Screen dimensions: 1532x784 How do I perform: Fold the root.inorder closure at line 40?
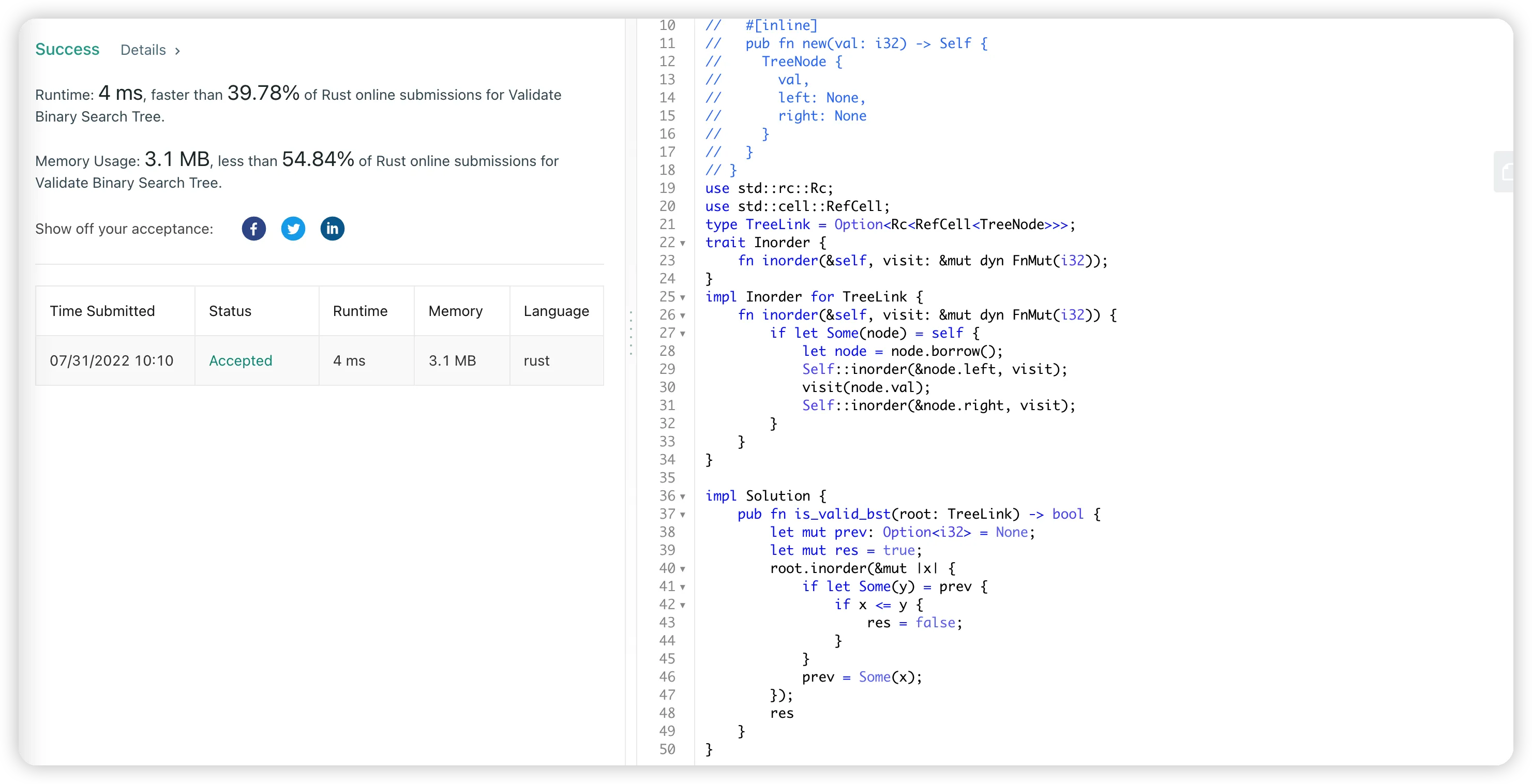(682, 569)
